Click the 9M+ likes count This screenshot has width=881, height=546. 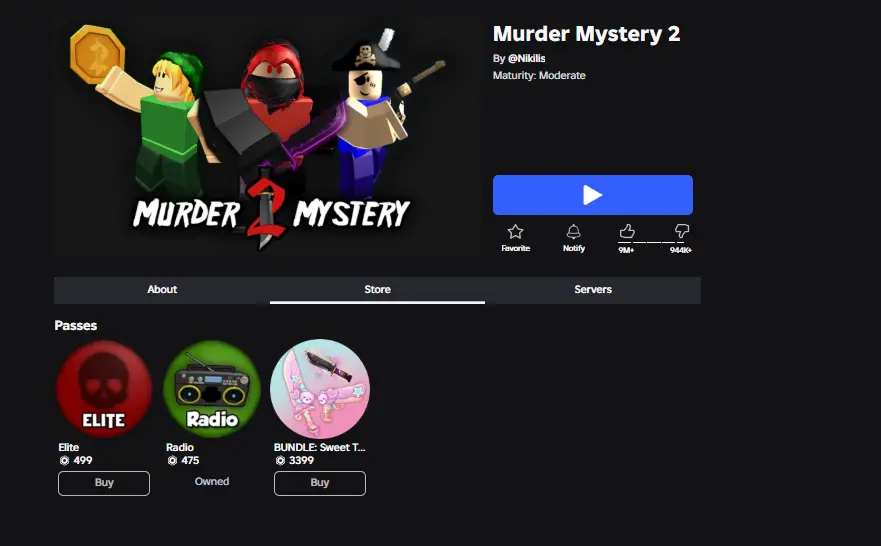[626, 250]
